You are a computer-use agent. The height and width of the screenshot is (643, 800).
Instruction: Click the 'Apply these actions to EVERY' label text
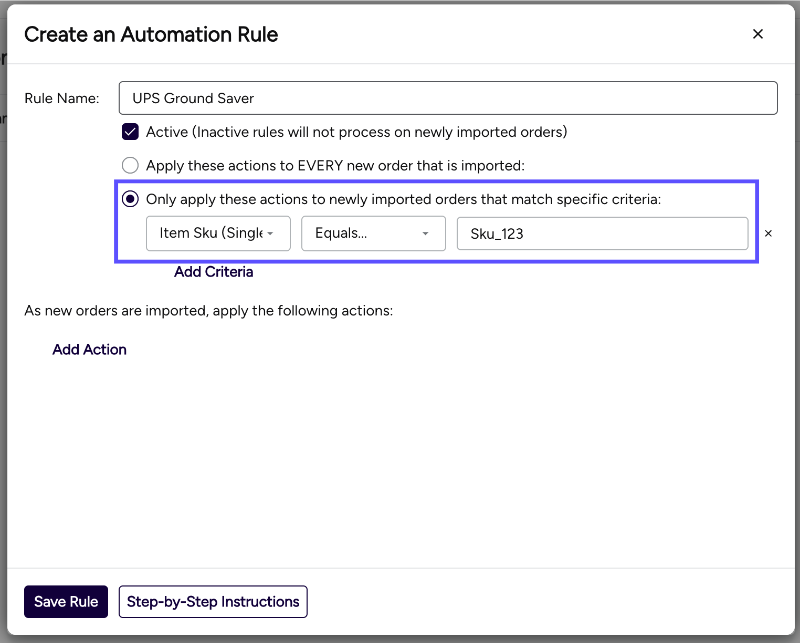coord(335,165)
